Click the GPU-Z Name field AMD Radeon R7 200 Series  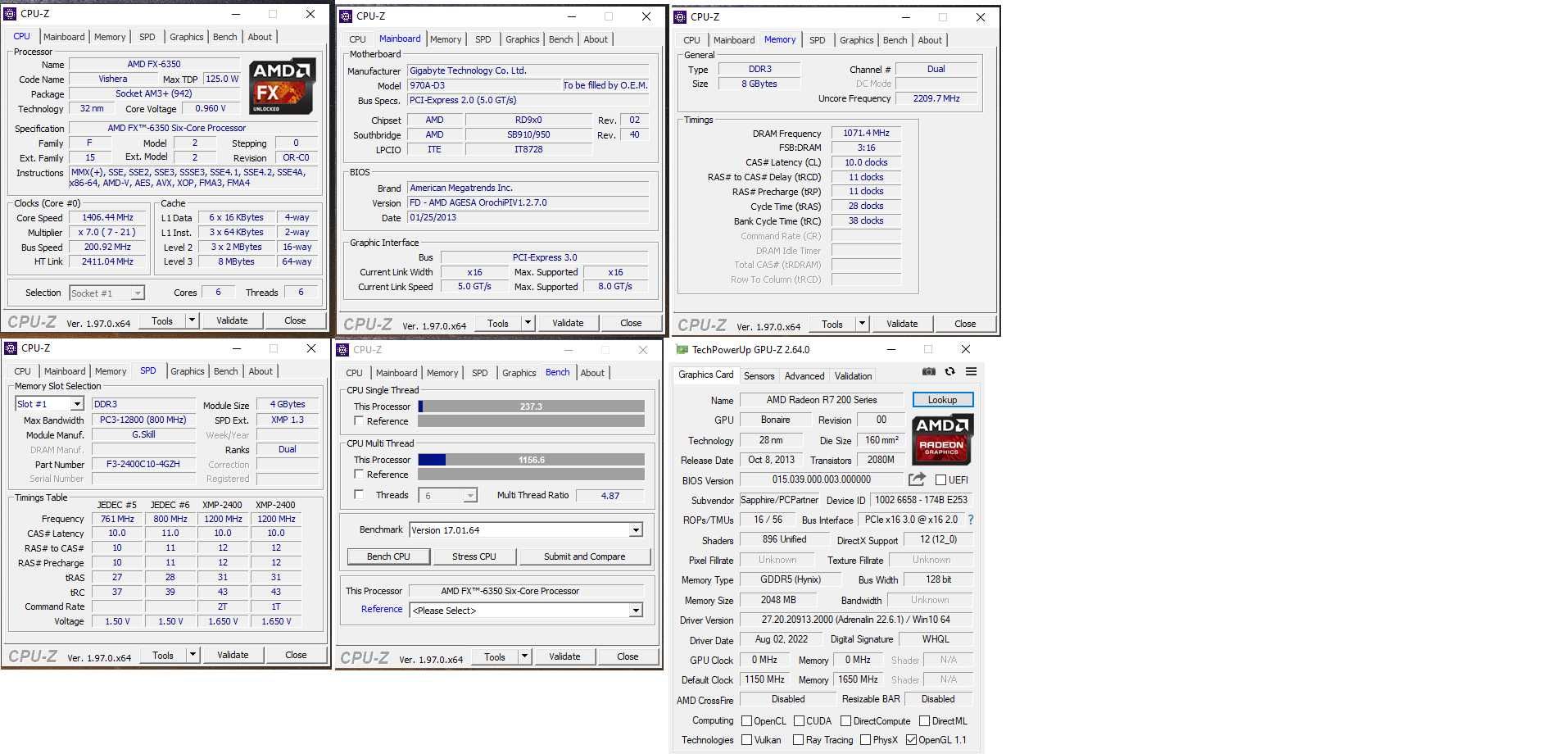tap(822, 400)
